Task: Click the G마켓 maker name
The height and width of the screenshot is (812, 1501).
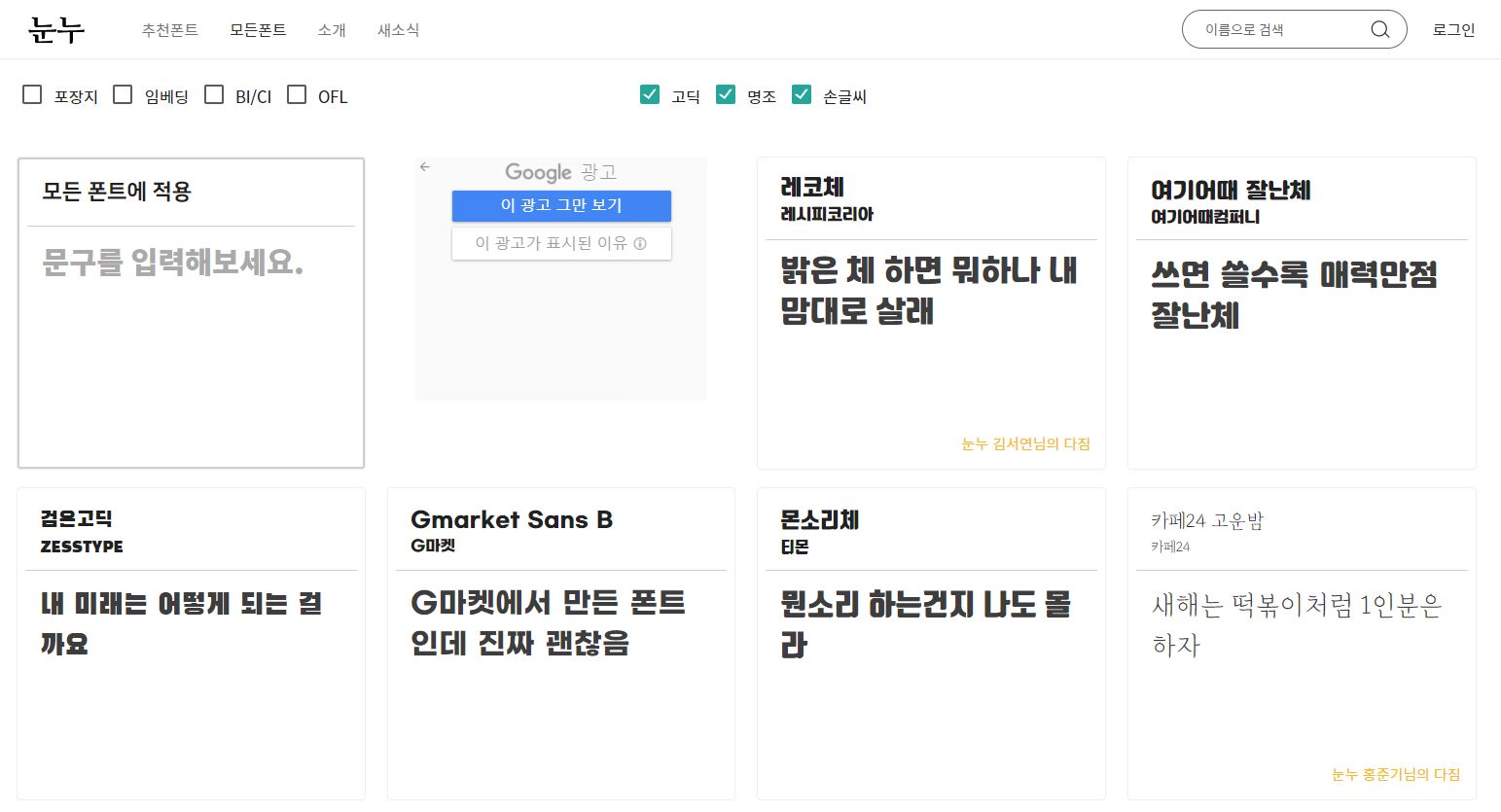Action: 433,546
